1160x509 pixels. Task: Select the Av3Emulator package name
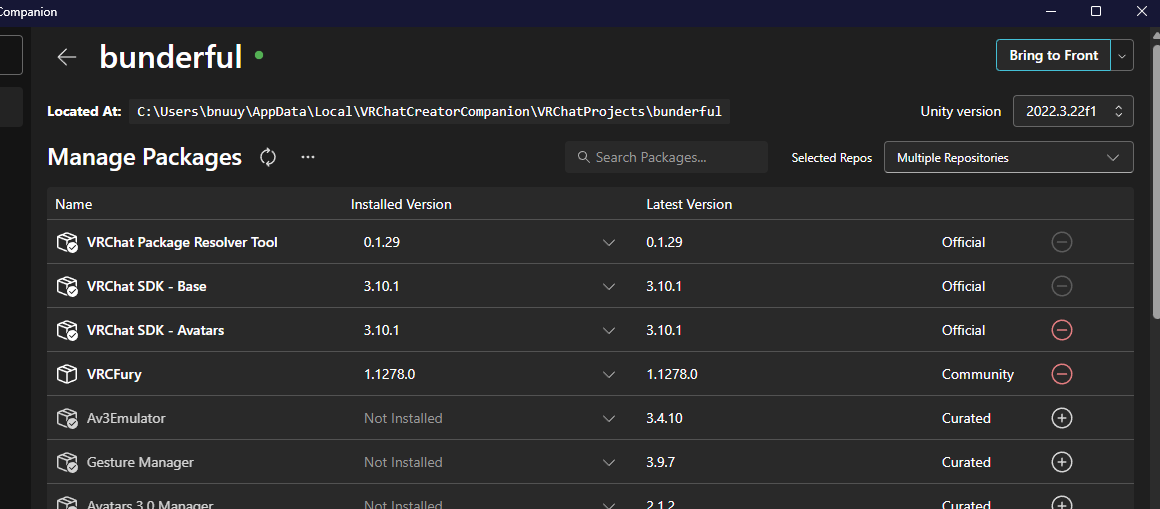coord(126,418)
